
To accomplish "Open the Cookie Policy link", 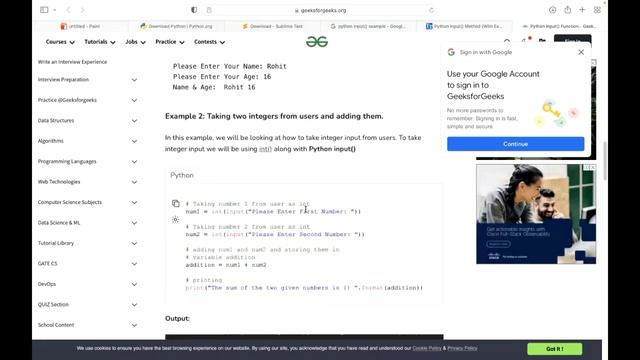I will pos(427,348).
